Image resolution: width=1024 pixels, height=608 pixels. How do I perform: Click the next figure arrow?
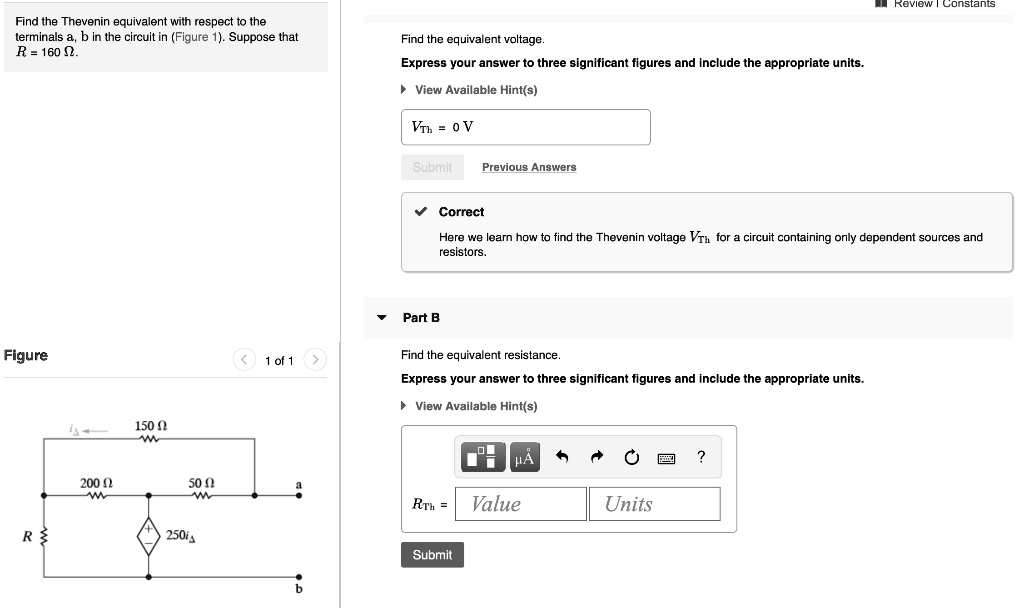point(315,358)
